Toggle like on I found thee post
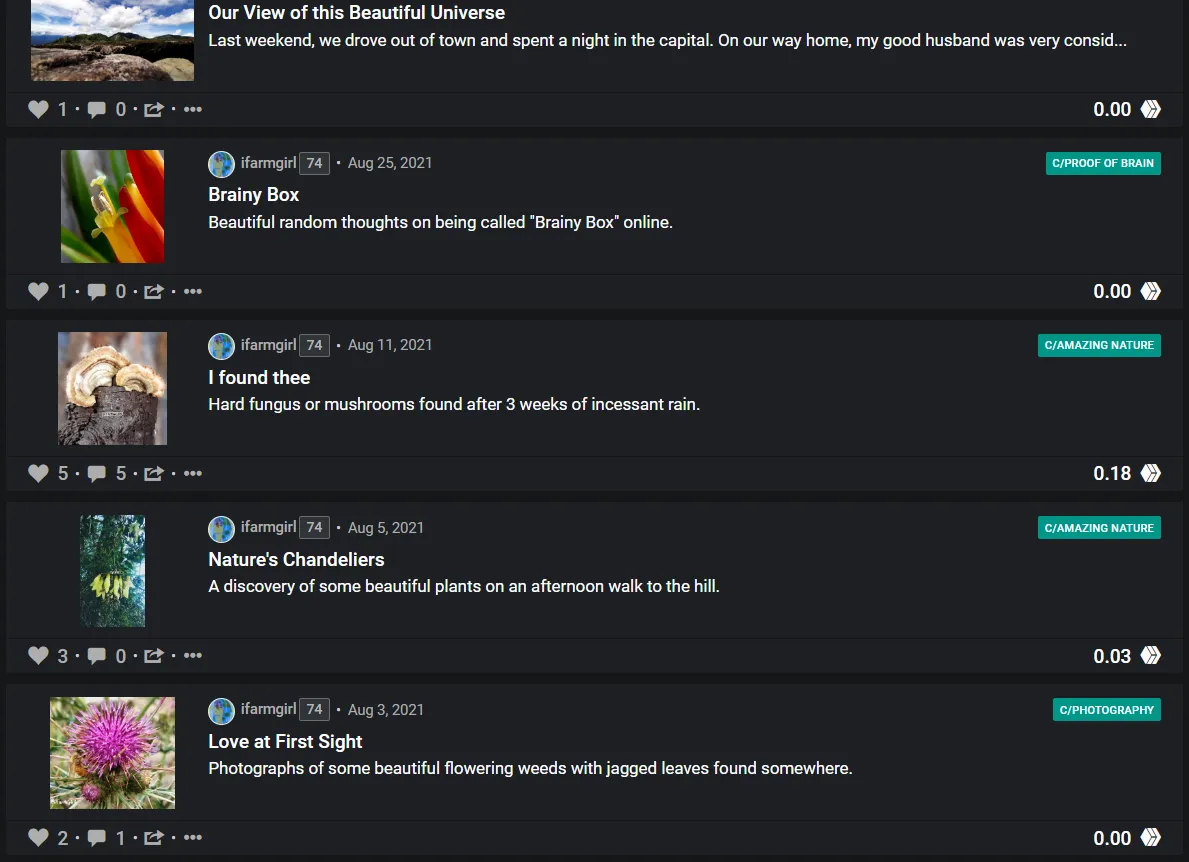This screenshot has width=1189, height=862. point(38,474)
